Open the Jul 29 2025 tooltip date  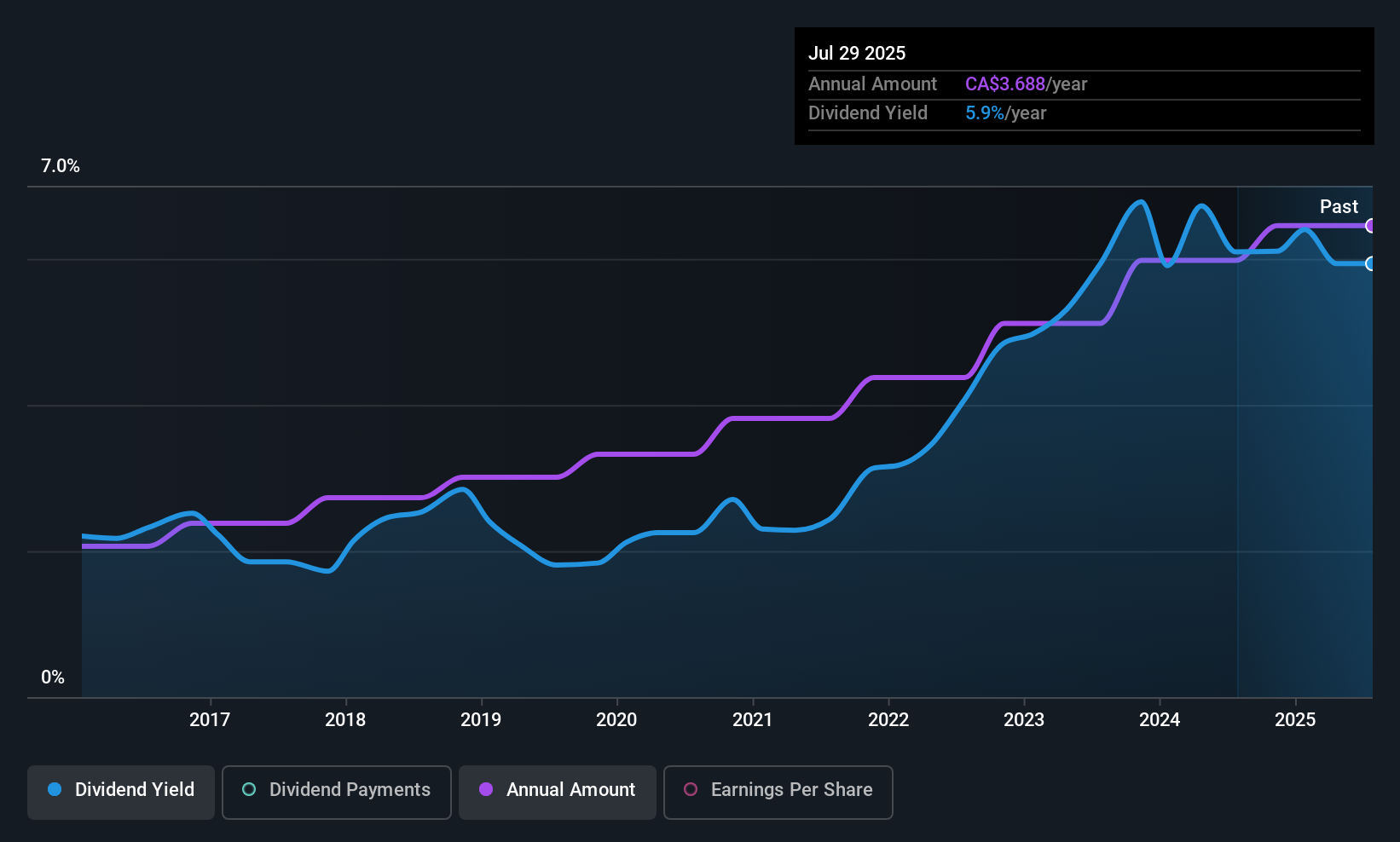pos(857,53)
